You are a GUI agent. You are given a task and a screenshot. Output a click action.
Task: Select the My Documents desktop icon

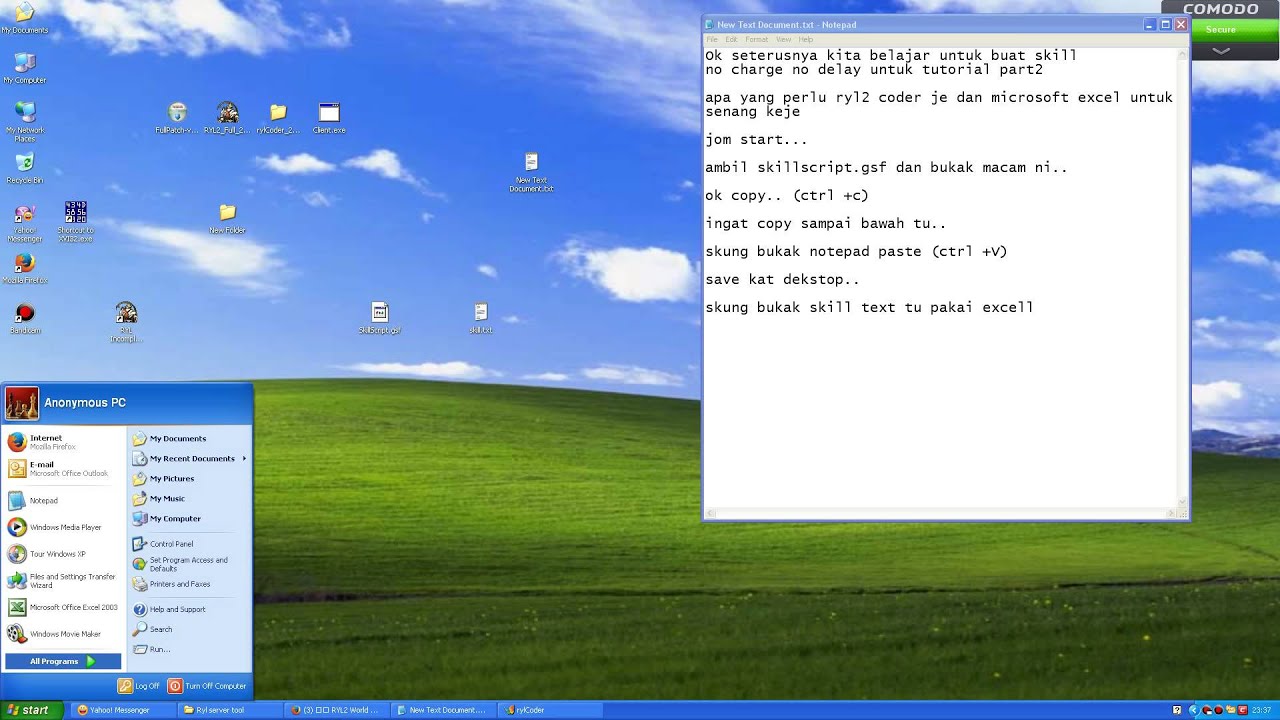(x=25, y=18)
